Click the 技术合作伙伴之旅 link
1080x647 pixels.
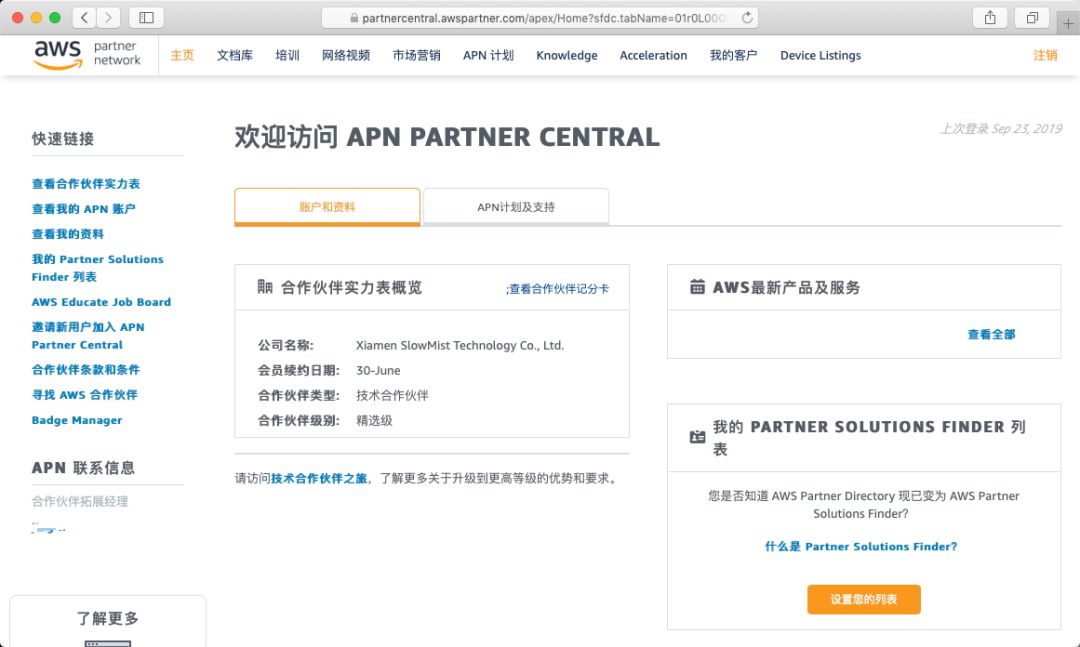[x=319, y=478]
